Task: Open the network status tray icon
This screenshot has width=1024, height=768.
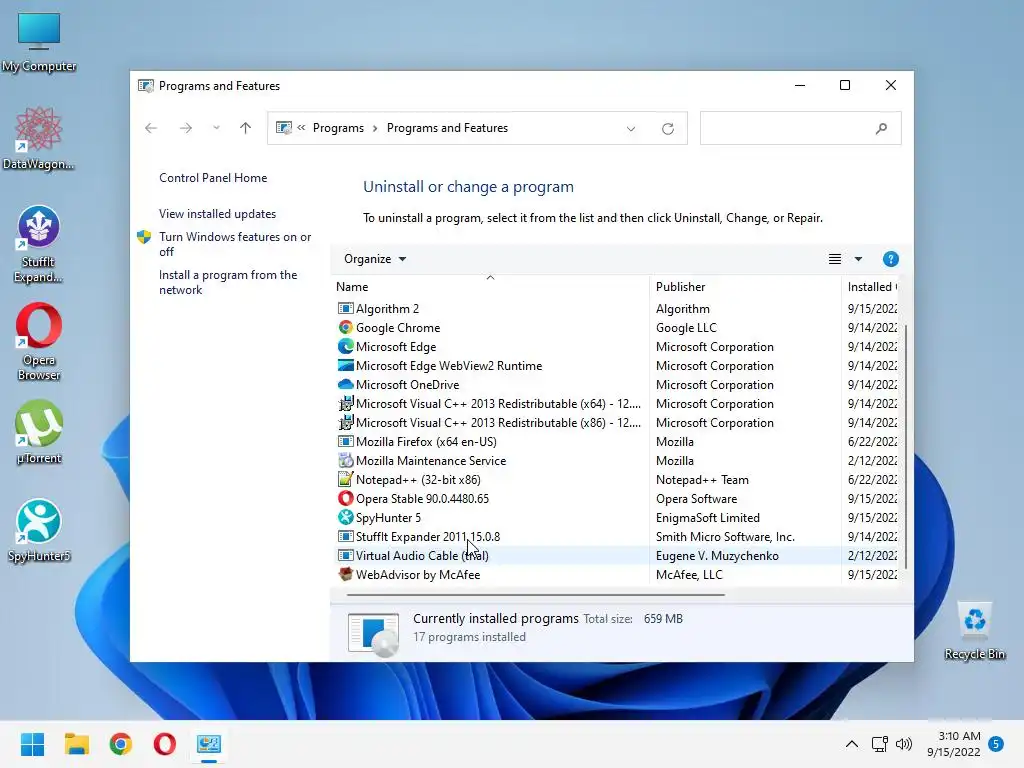Action: pyautogui.click(x=879, y=744)
